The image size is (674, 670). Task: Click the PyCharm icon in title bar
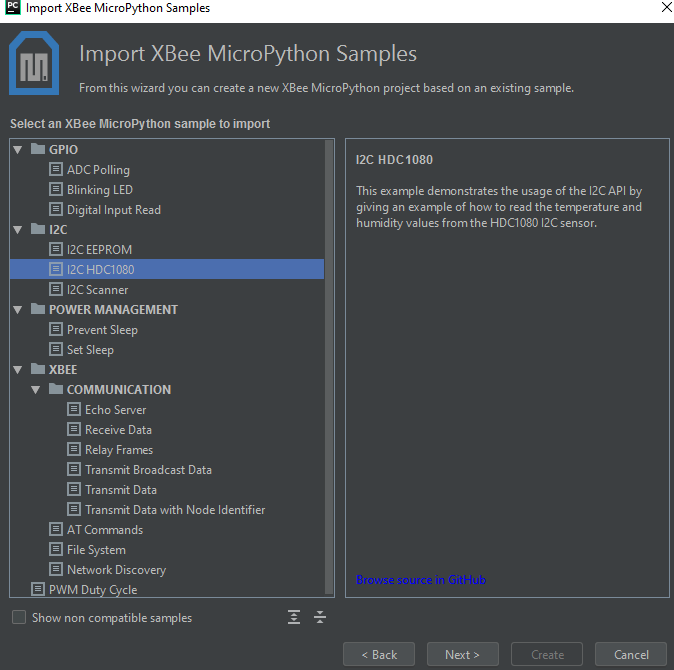[13, 7]
